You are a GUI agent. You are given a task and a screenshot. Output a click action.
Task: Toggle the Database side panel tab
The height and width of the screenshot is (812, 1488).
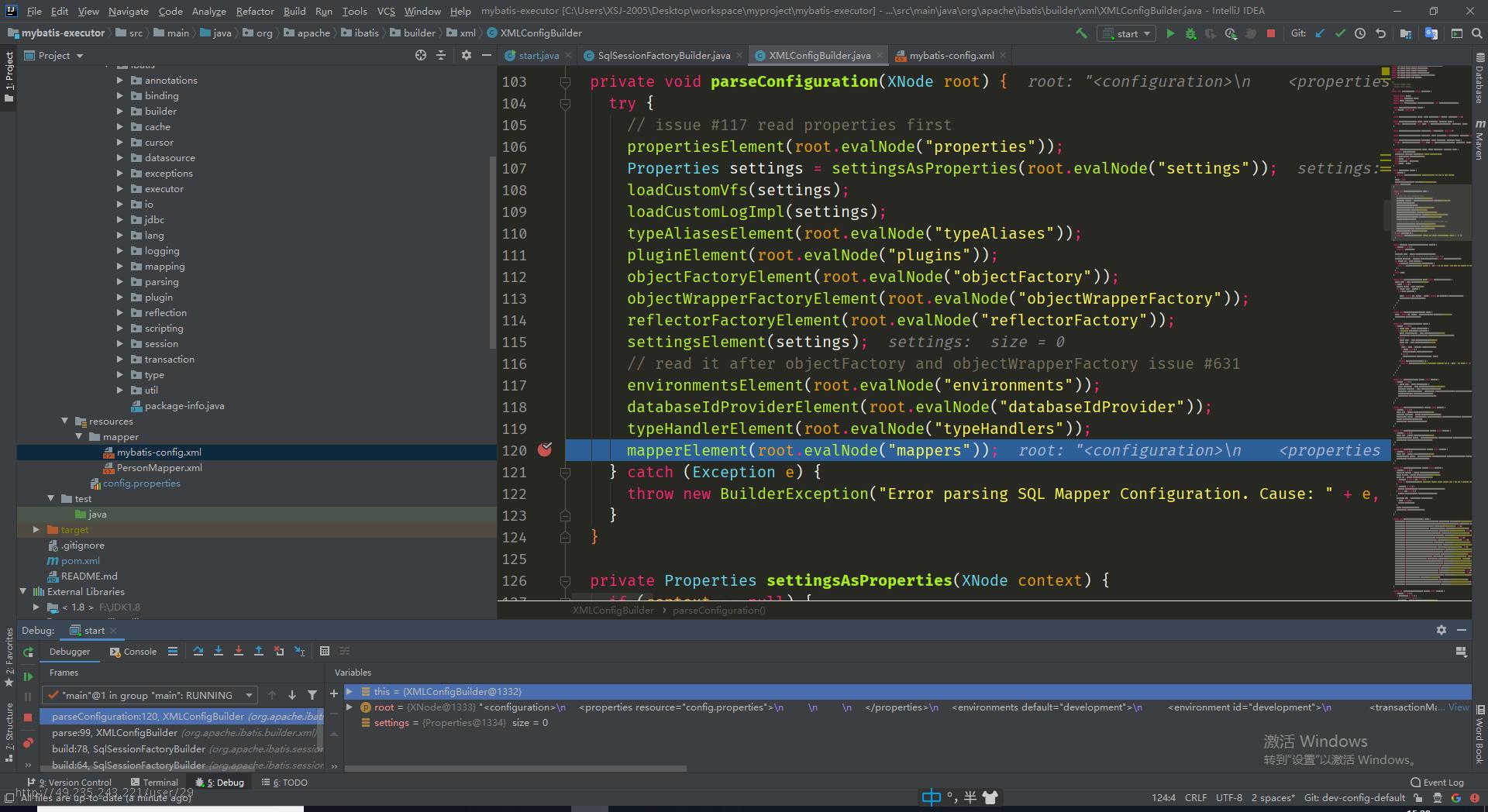point(1479,78)
